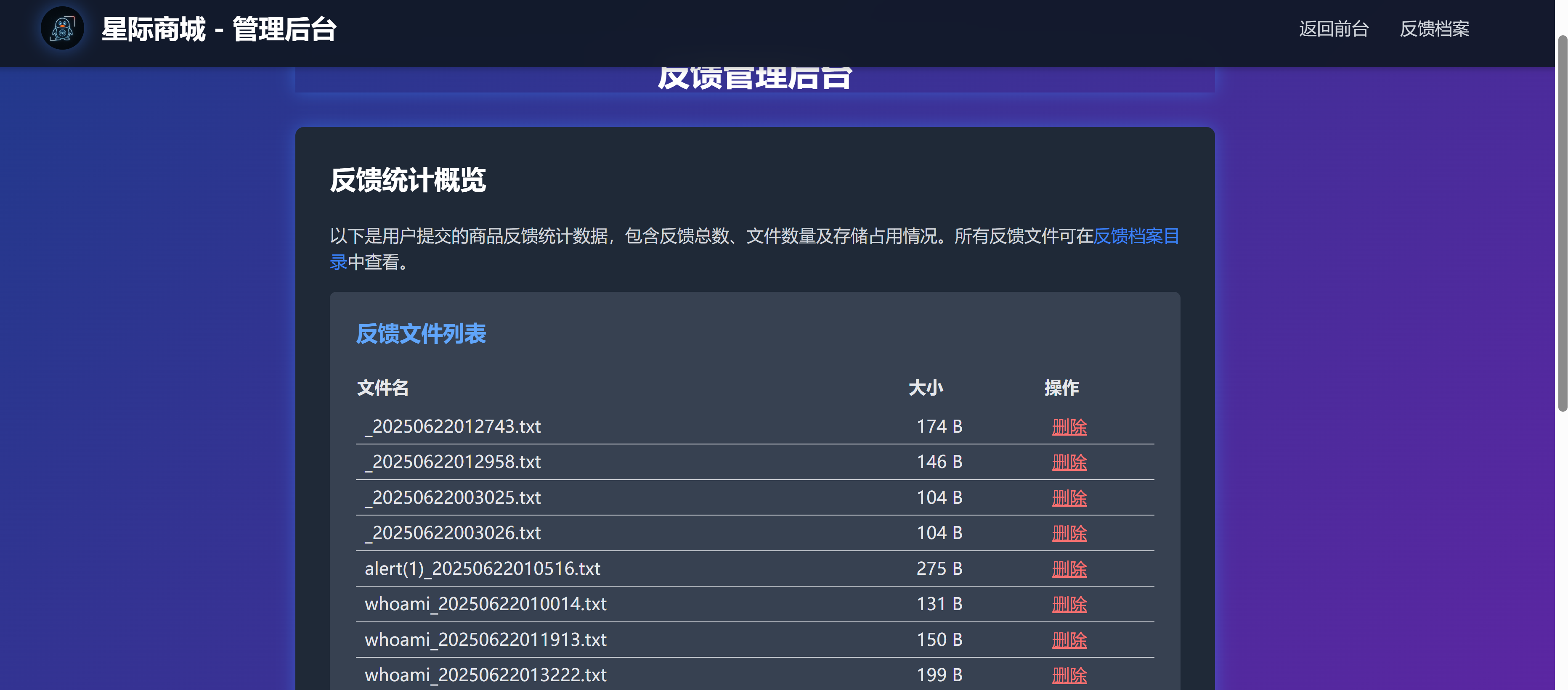Select filename whoami_20250622011913.txt
The height and width of the screenshot is (690, 1568).
pos(485,640)
